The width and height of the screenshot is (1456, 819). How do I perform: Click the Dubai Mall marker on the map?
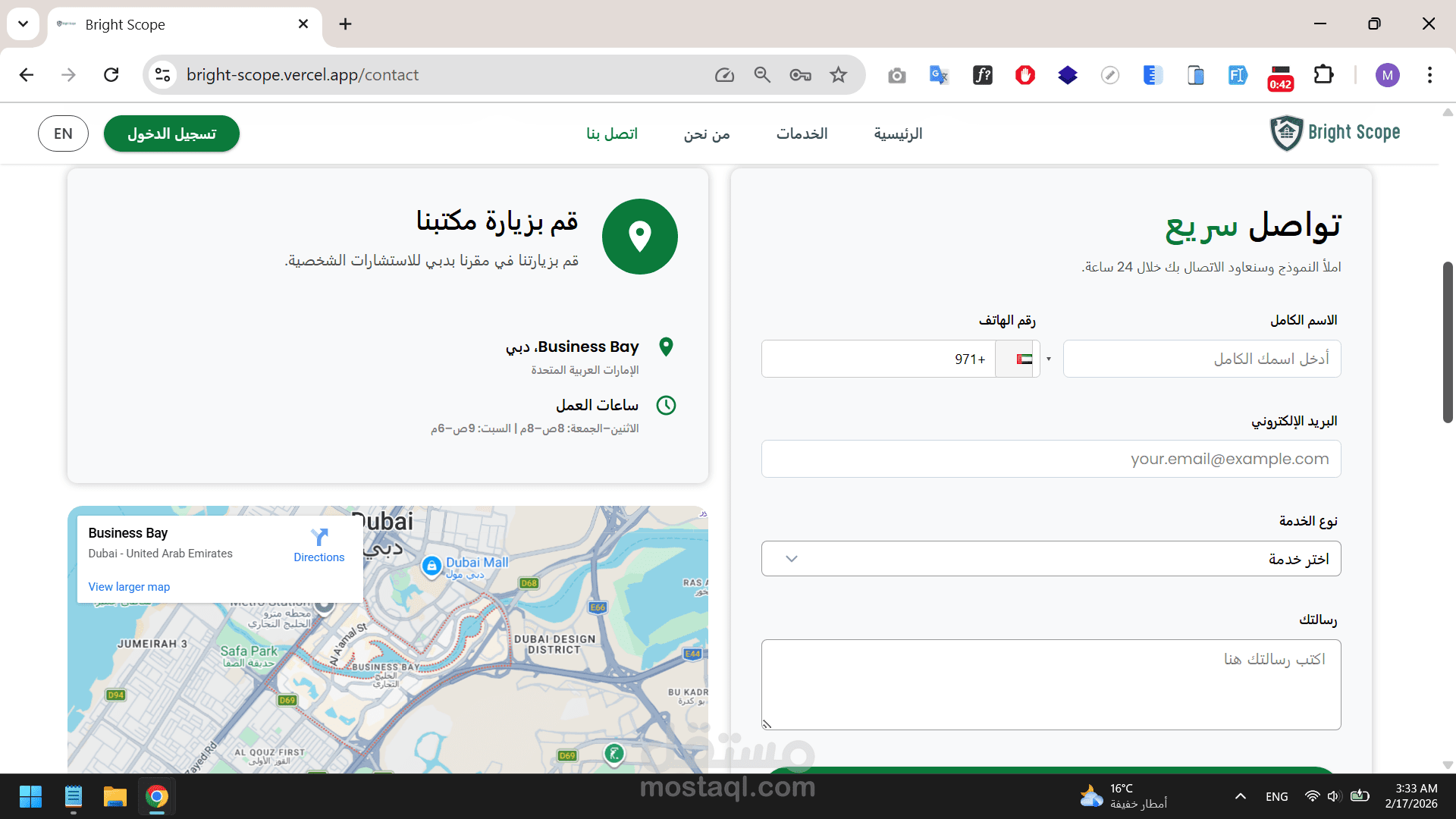[x=431, y=566]
